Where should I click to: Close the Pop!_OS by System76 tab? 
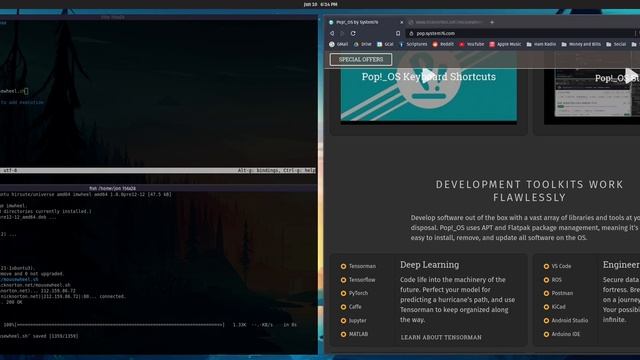(x=402, y=22)
